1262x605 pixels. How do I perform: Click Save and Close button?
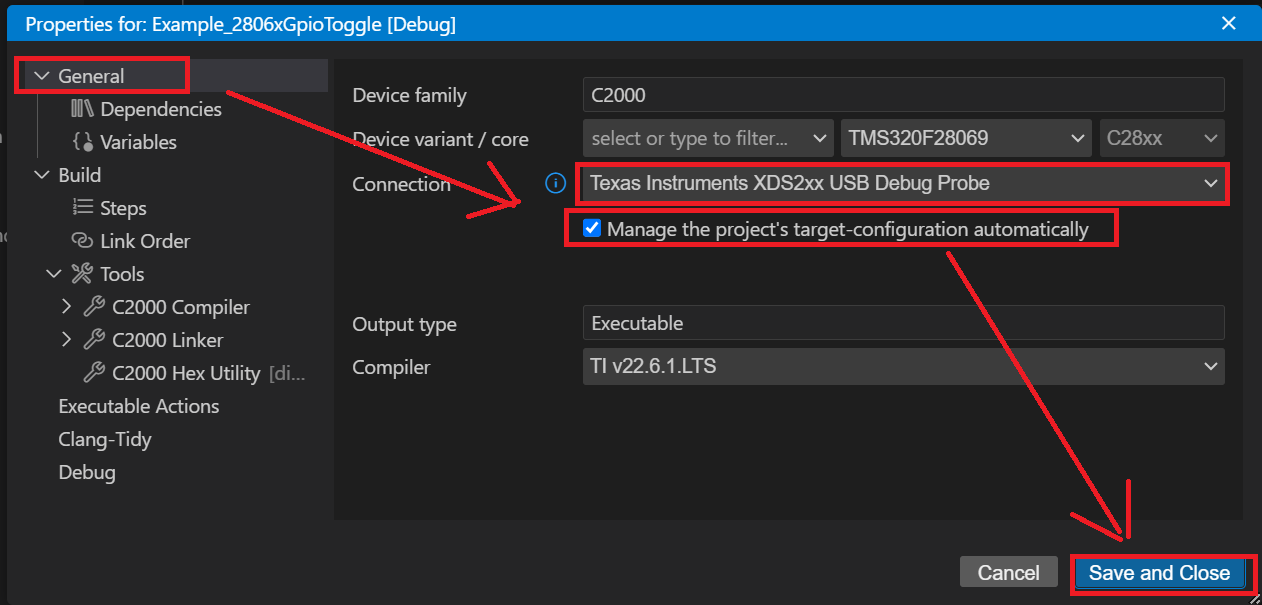tap(1160, 572)
